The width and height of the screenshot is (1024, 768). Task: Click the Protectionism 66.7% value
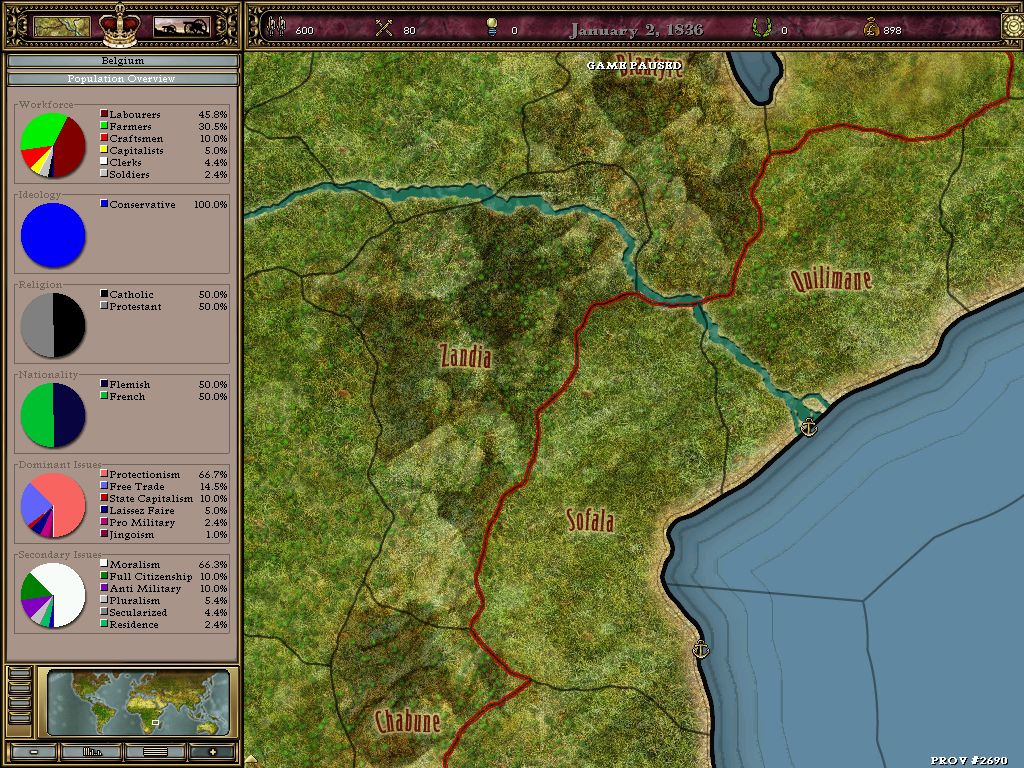click(213, 475)
